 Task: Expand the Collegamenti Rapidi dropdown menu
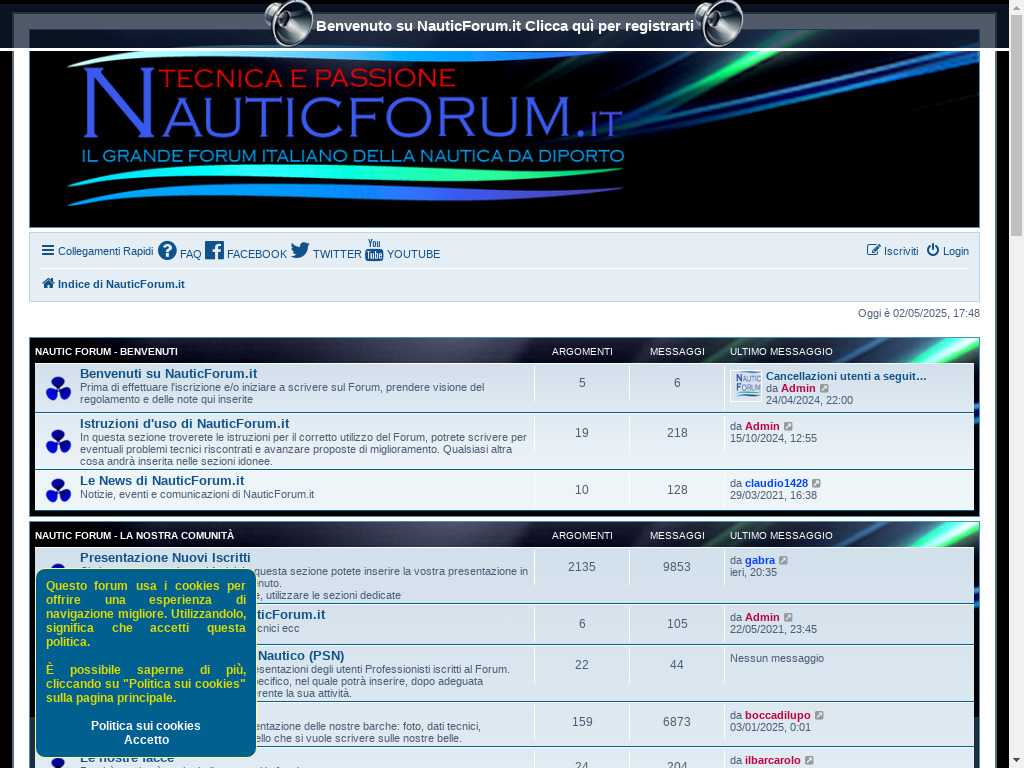[x=97, y=251]
